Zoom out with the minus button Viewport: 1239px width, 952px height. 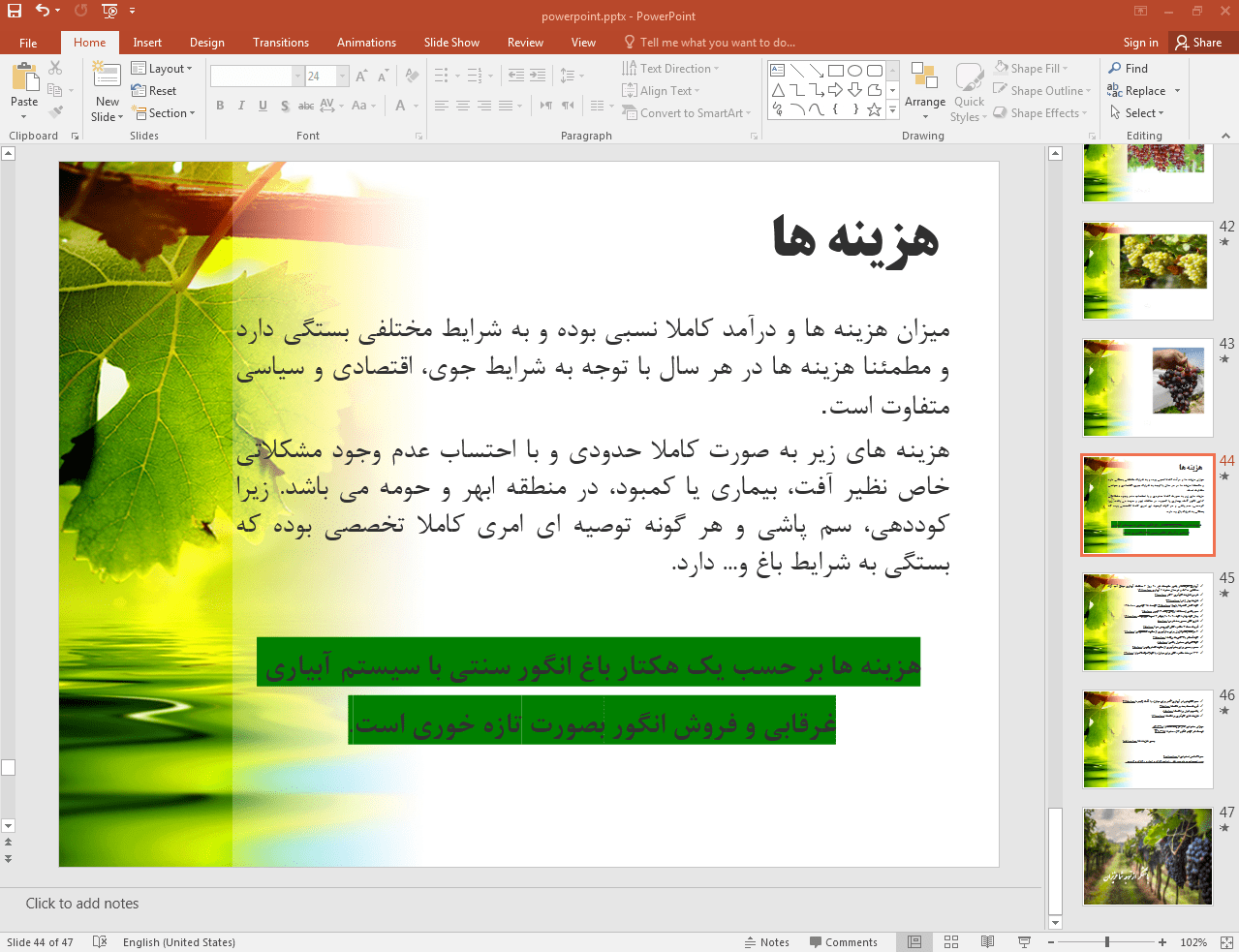(1051, 942)
